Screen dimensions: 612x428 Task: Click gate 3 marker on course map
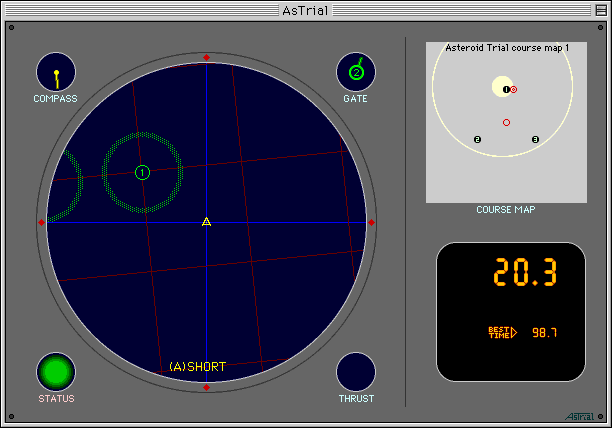(535, 139)
